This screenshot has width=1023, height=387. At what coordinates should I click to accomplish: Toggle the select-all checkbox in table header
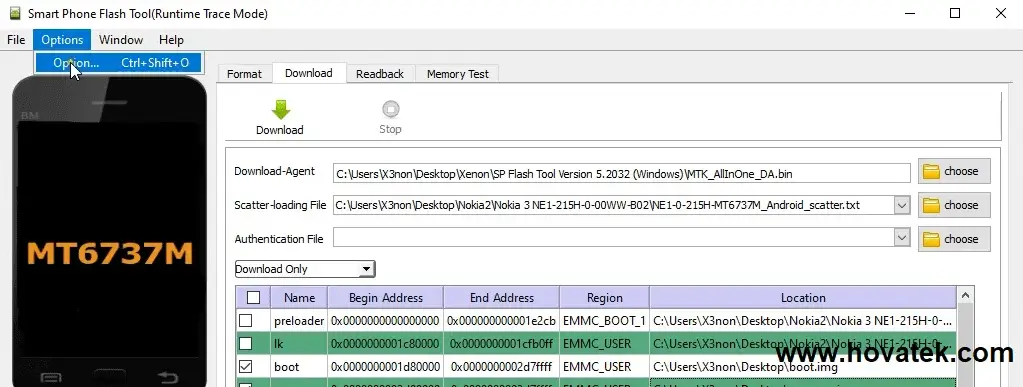point(254,298)
